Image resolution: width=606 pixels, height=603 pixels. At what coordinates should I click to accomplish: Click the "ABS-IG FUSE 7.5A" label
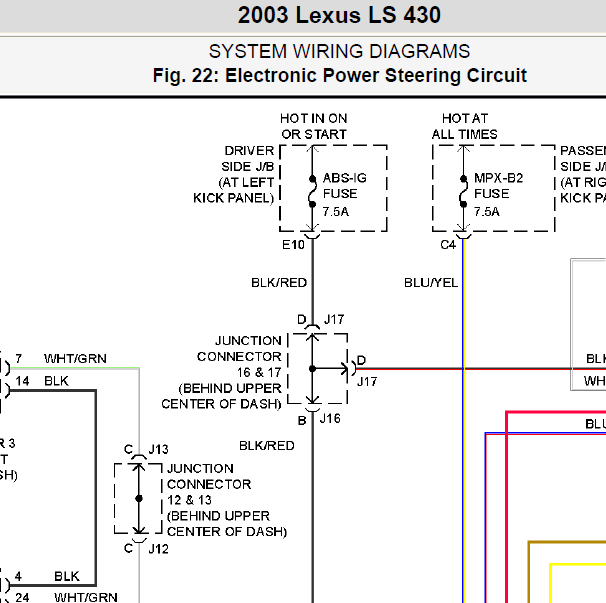(x=344, y=195)
